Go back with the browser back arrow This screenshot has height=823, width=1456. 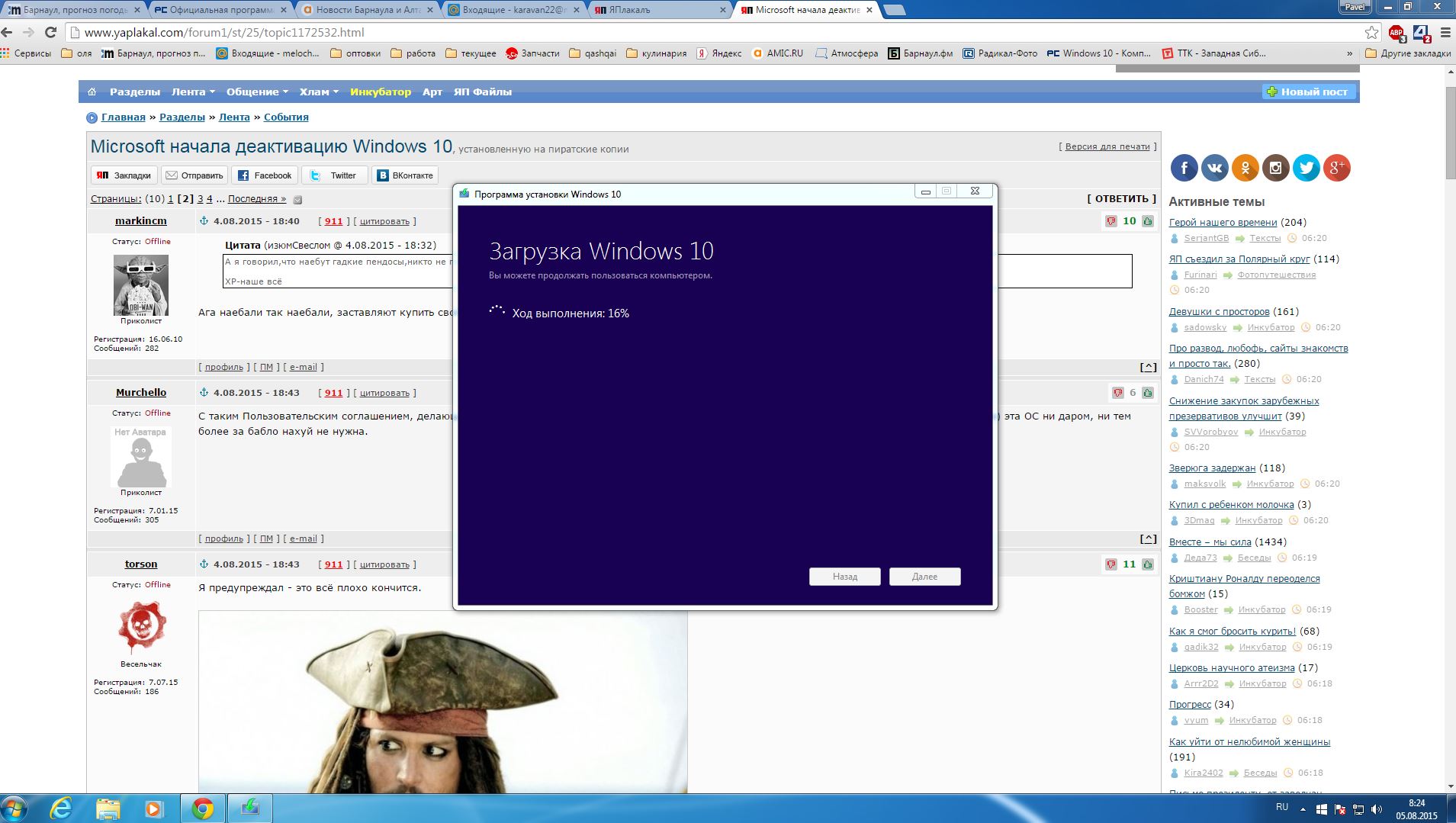(x=7, y=32)
